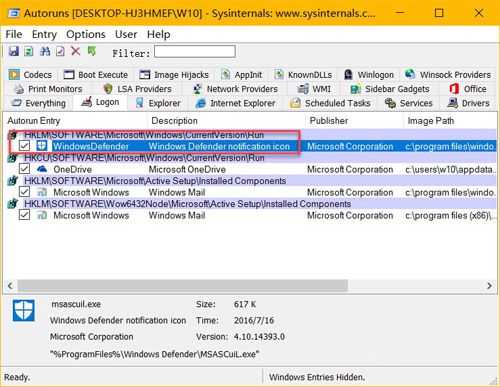Click the Windows Defender shield in details pane
The image size is (500, 387).
coord(24,311)
